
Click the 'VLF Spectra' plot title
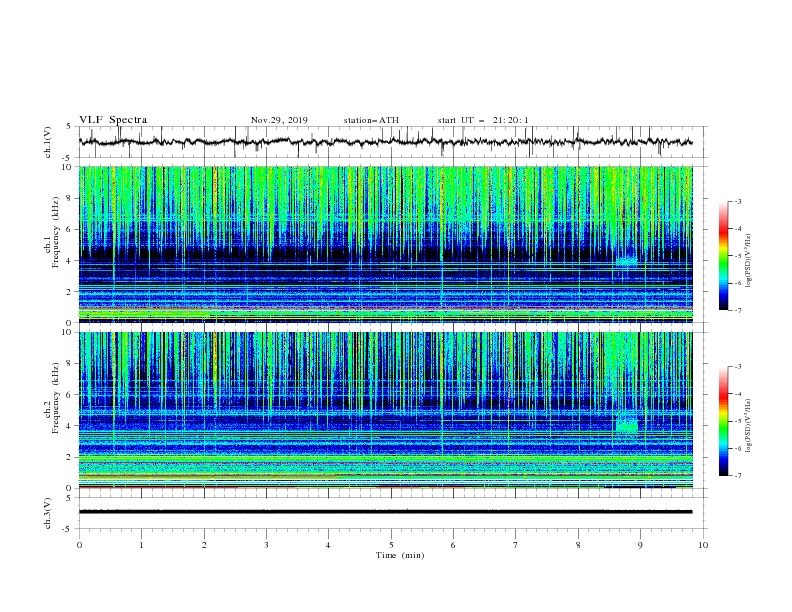tap(113, 120)
